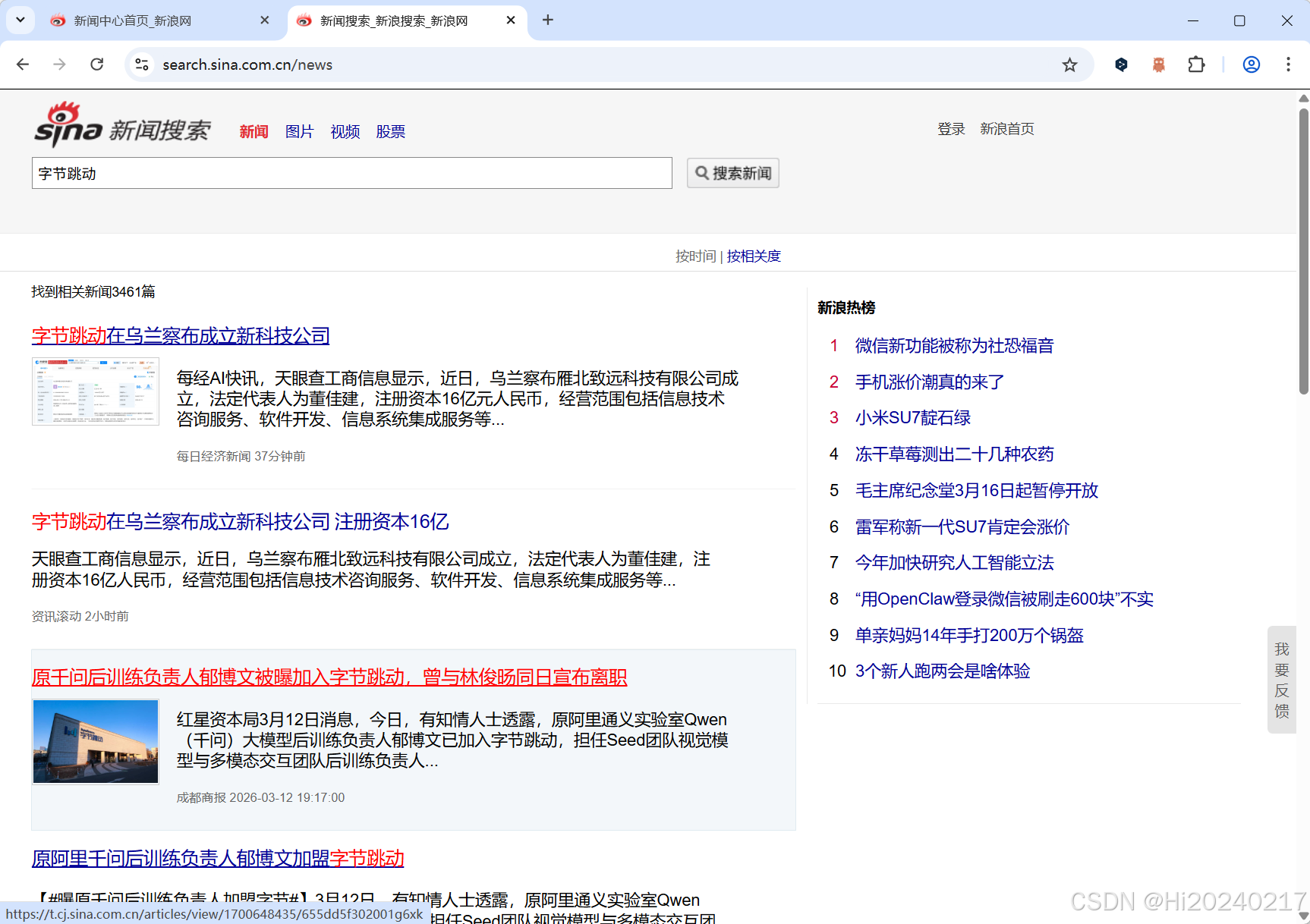Open hot item 今年加快研究人工智能立法
Image resolution: width=1310 pixels, height=924 pixels.
955,563
